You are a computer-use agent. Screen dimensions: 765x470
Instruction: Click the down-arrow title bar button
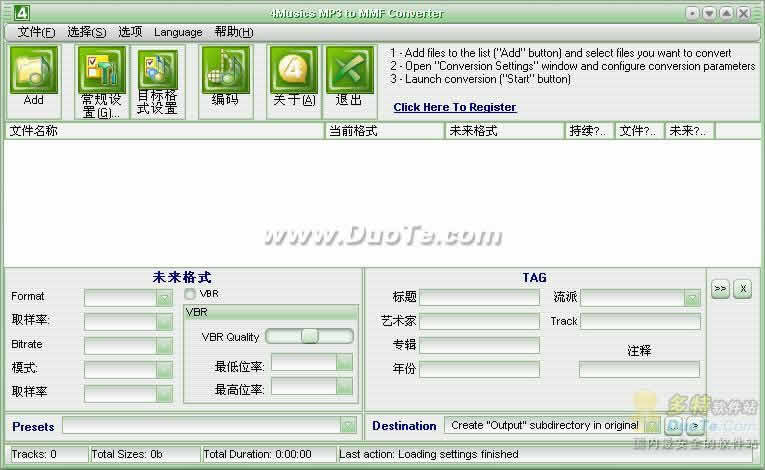[x=709, y=13]
